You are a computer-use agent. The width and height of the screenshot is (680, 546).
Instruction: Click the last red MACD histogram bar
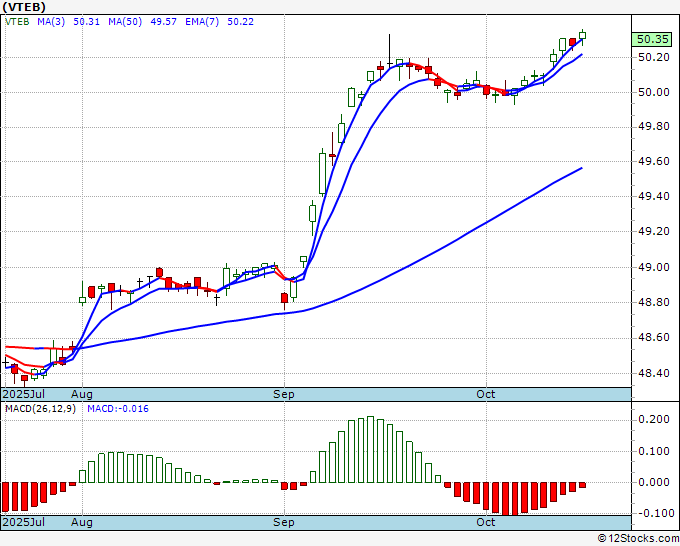582,485
